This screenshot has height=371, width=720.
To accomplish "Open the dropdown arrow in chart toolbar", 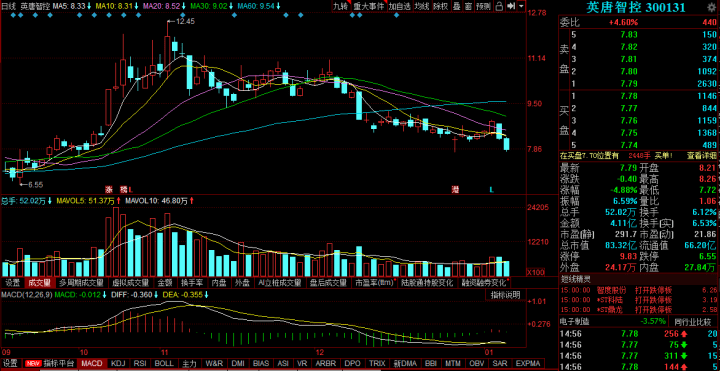I will [521, 6].
